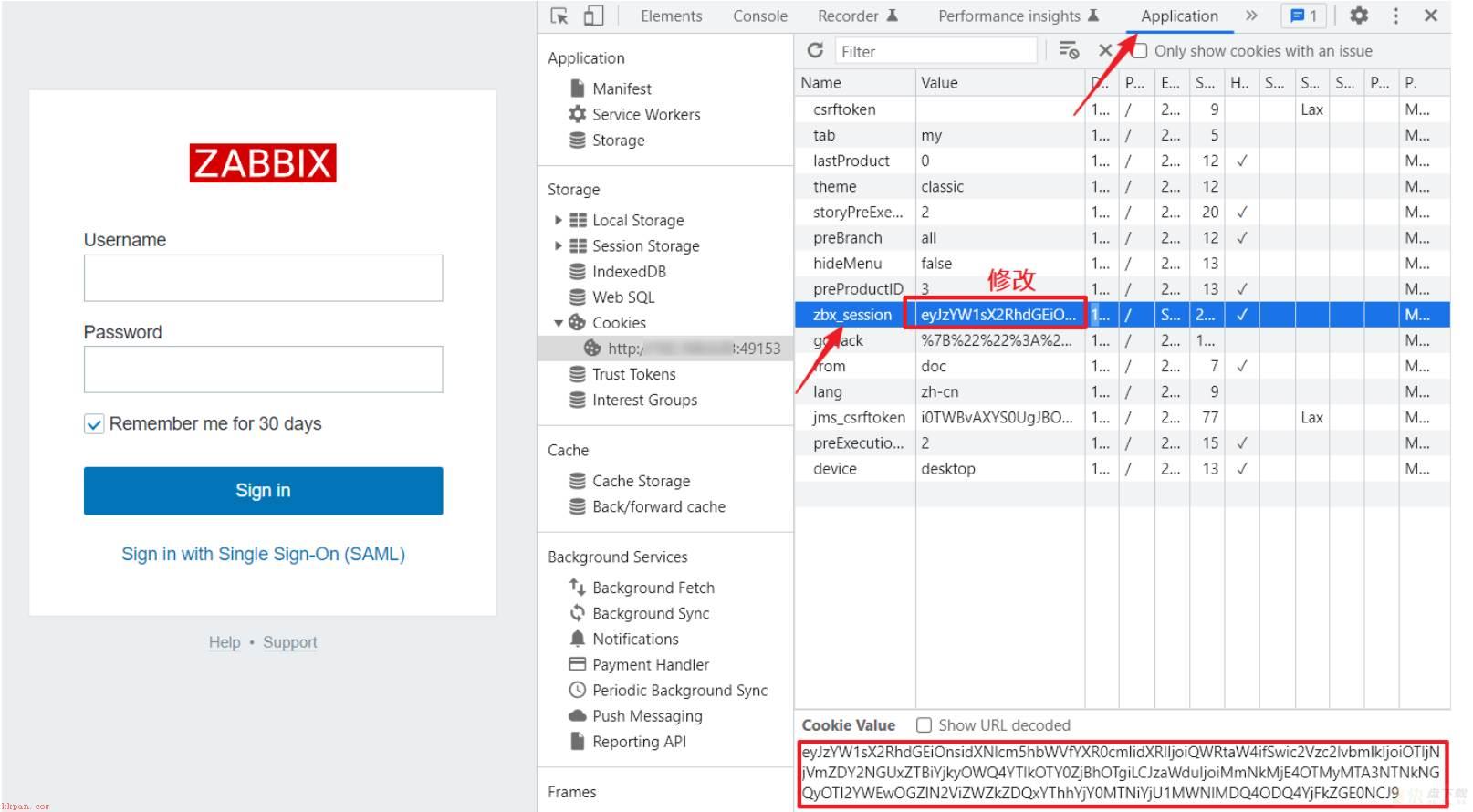Sort cookies by Value column header
This screenshot has width=1473, height=812.
coord(1000,82)
